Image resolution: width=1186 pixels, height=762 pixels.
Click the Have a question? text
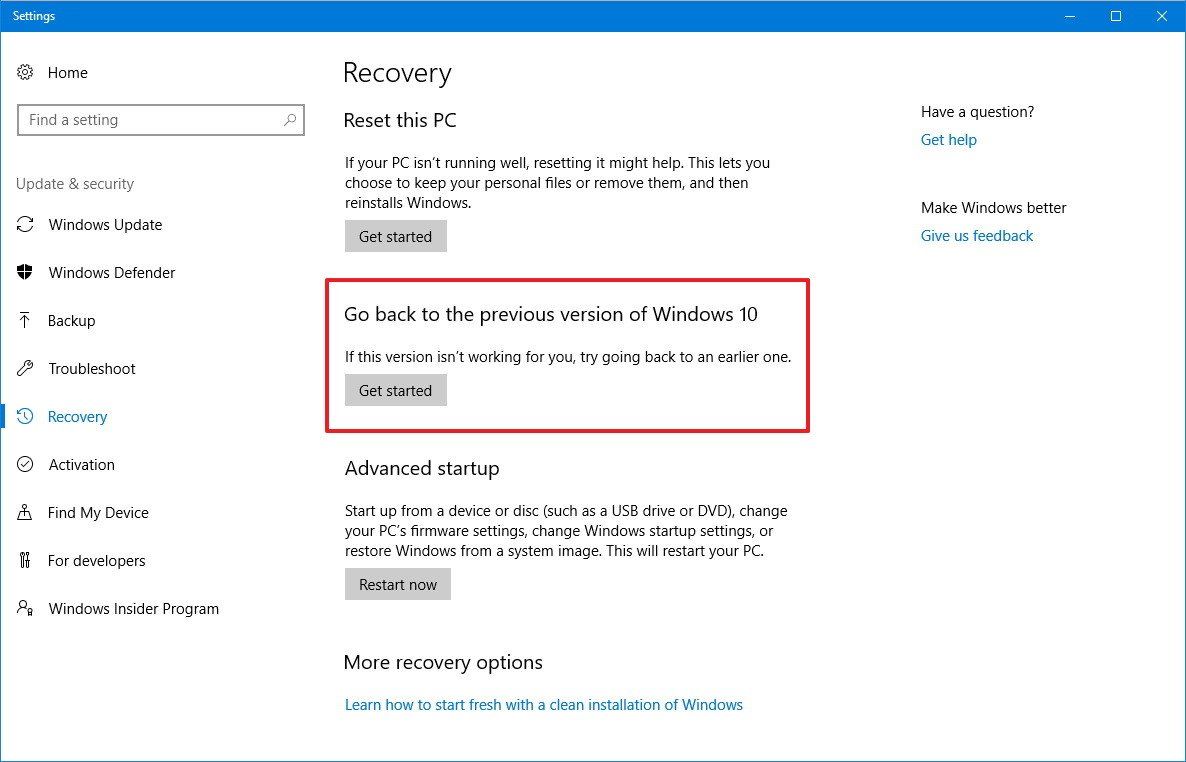pos(977,112)
